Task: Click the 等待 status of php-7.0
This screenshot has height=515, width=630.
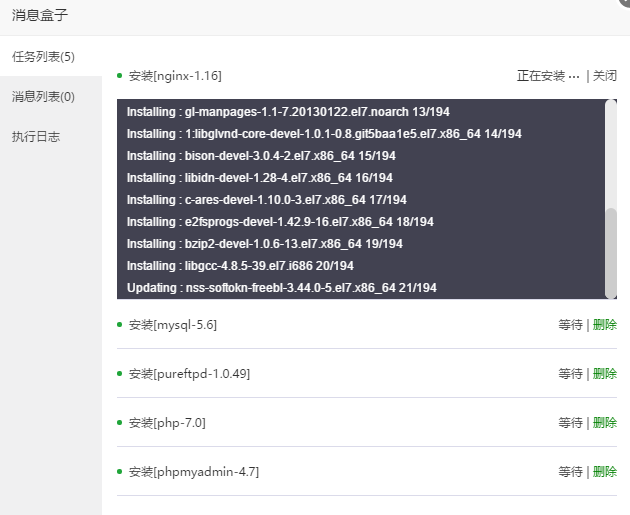Action: pyautogui.click(x=570, y=423)
